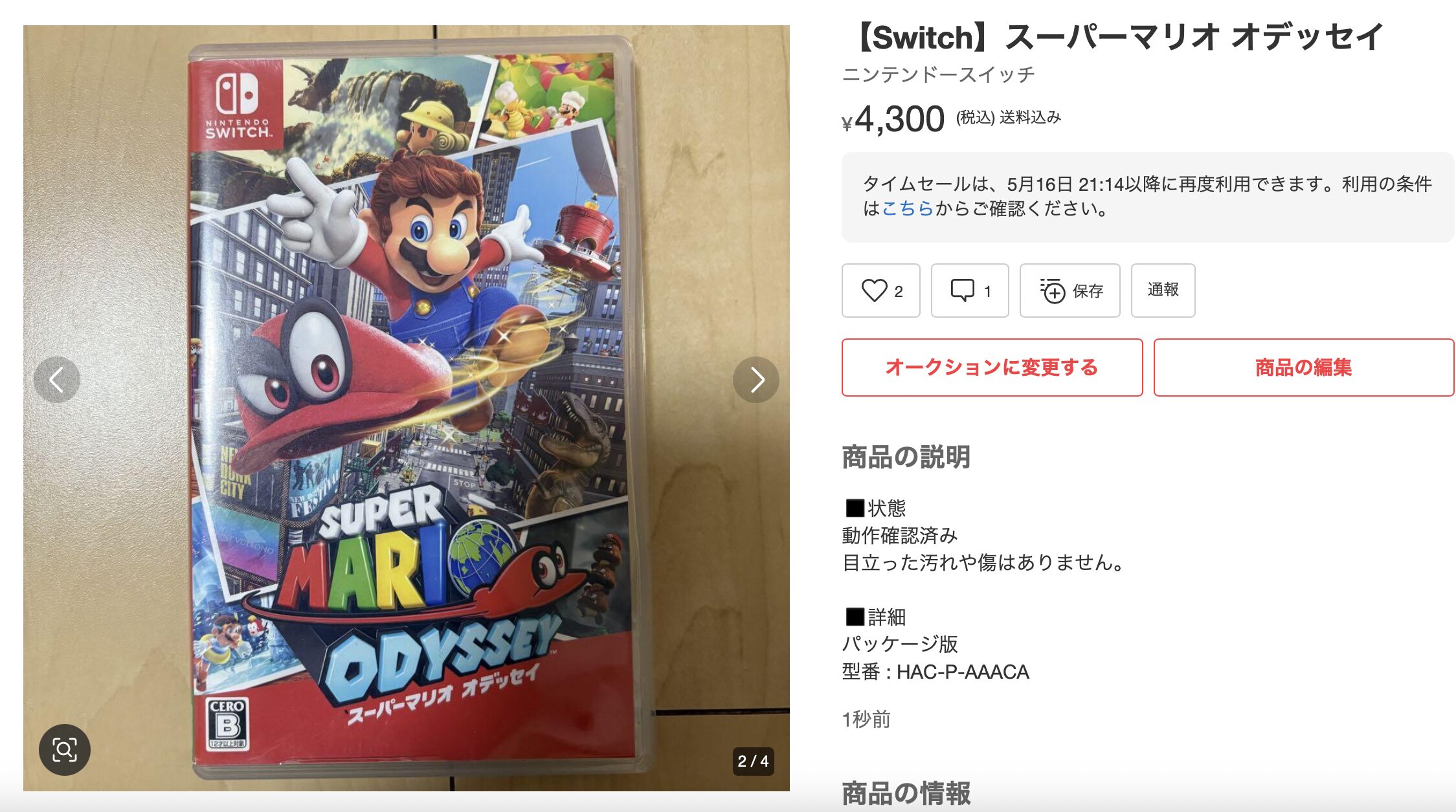Image resolution: width=1456 pixels, height=812 pixels.
Task: Click the like count number 2
Action: (x=899, y=292)
